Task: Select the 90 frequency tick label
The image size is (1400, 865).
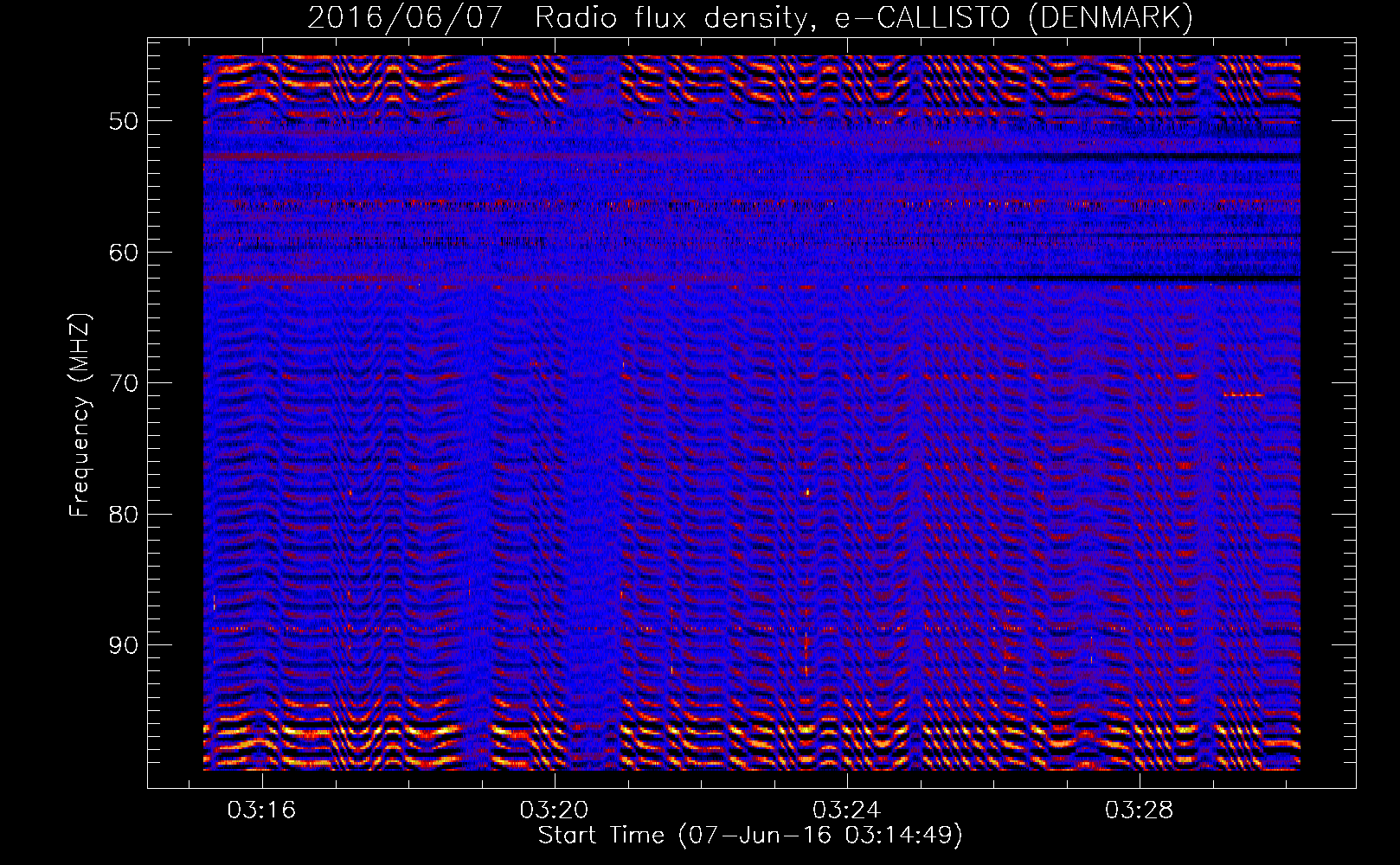Action: point(124,646)
